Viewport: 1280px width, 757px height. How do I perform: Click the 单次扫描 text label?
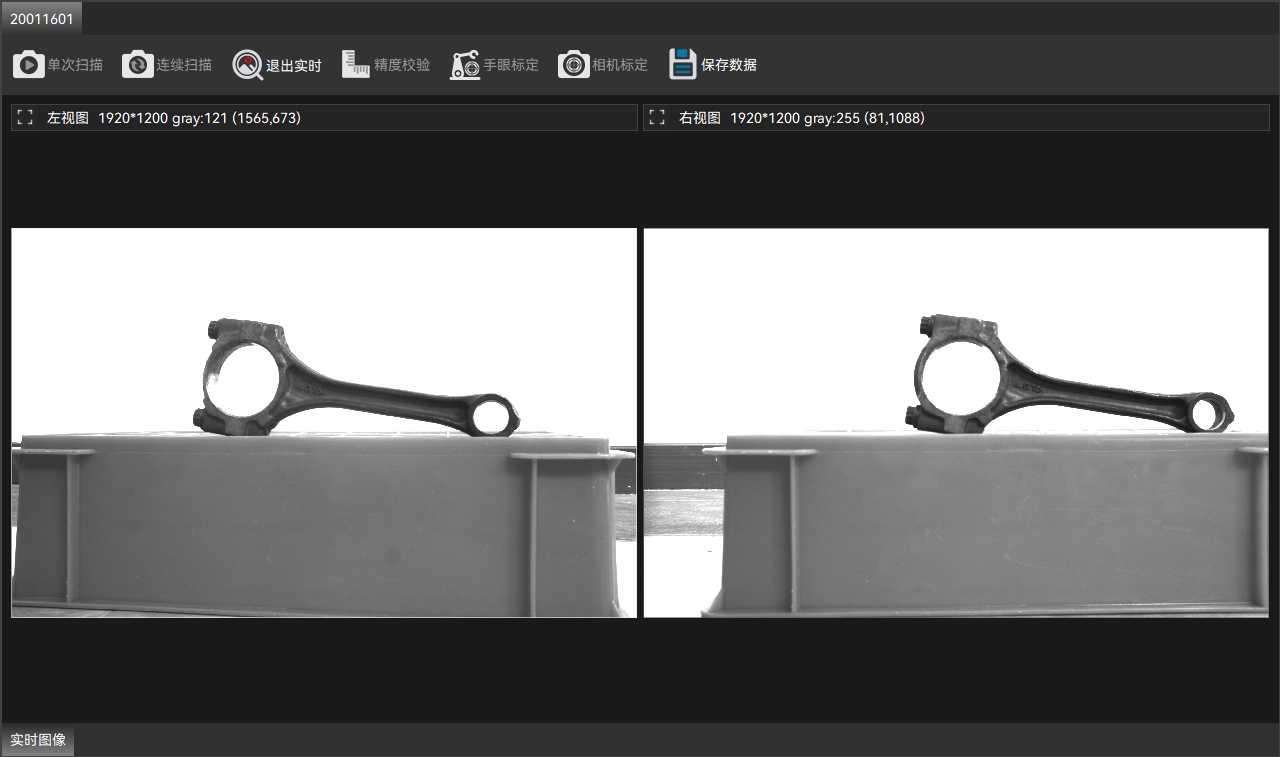(75, 65)
